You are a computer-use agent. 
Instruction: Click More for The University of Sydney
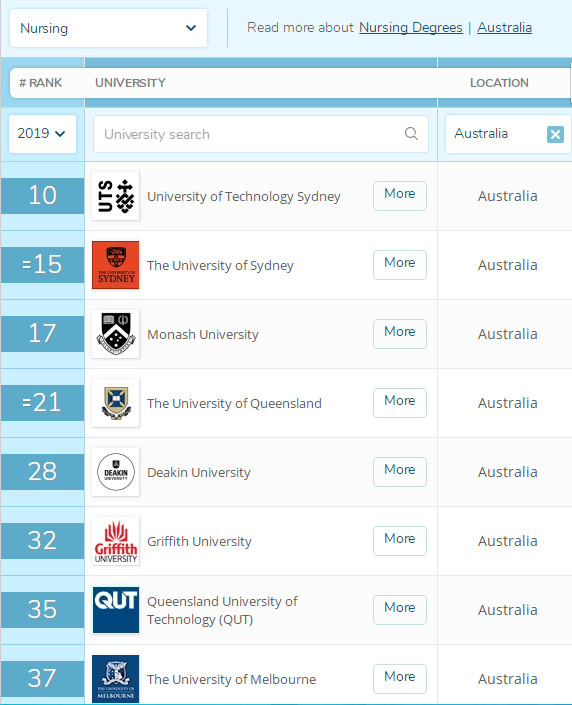400,265
